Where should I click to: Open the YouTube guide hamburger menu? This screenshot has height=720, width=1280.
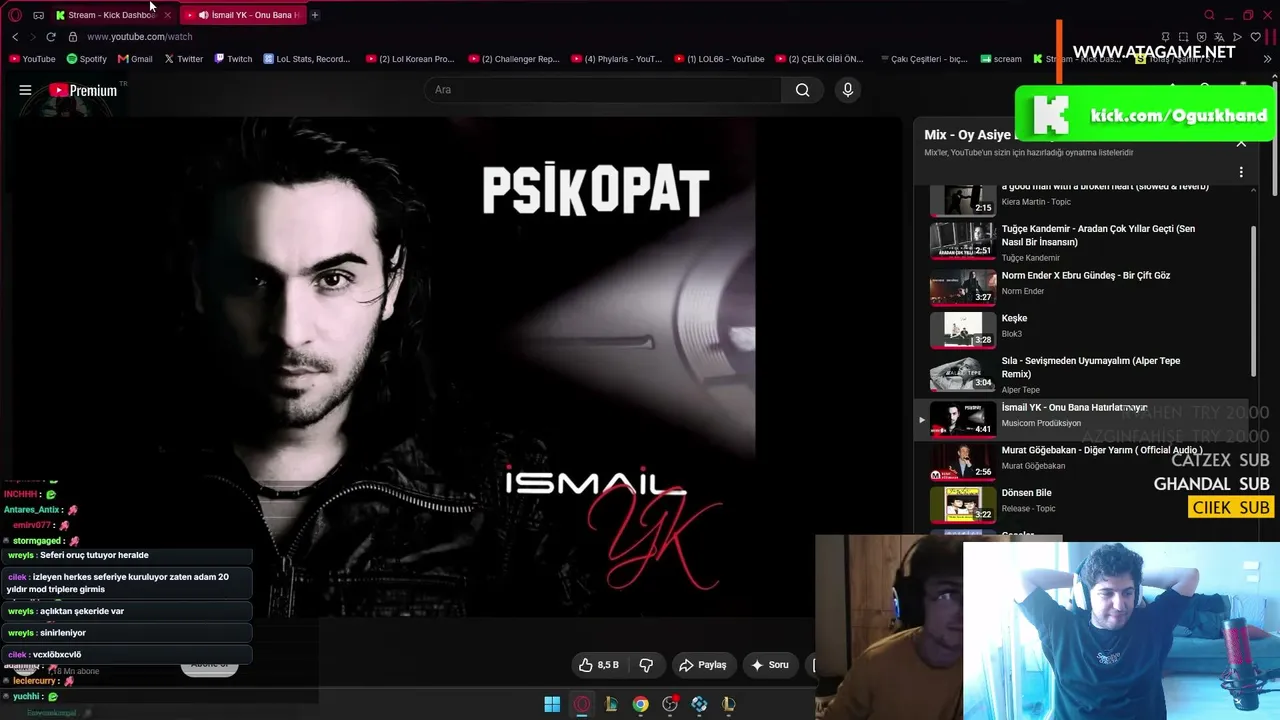[x=25, y=90]
